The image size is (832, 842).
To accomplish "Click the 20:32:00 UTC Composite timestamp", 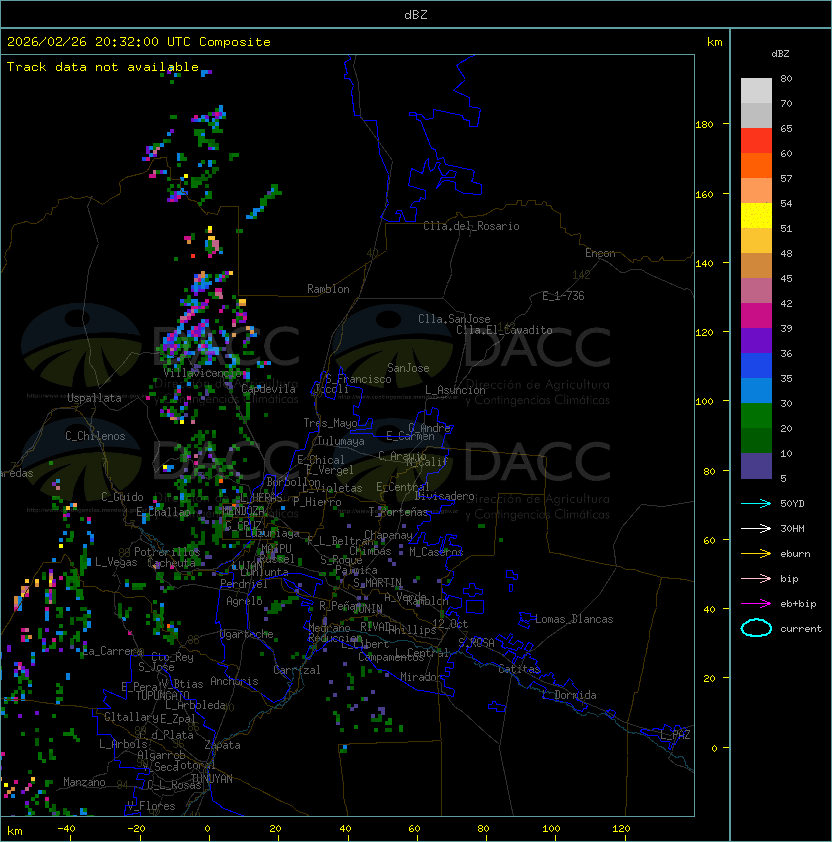I will tap(138, 42).
